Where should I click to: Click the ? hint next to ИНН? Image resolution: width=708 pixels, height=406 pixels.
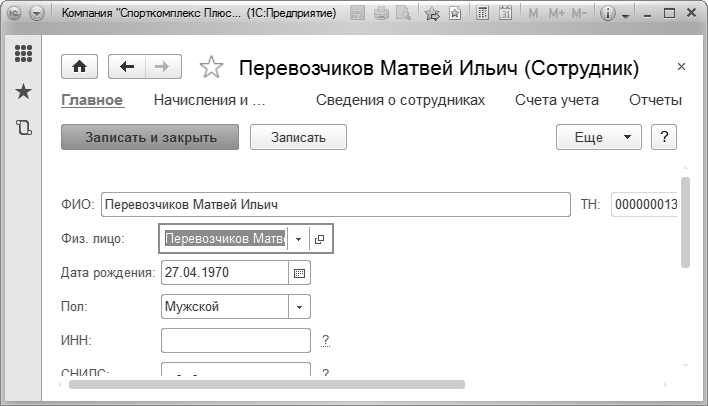[326, 340]
